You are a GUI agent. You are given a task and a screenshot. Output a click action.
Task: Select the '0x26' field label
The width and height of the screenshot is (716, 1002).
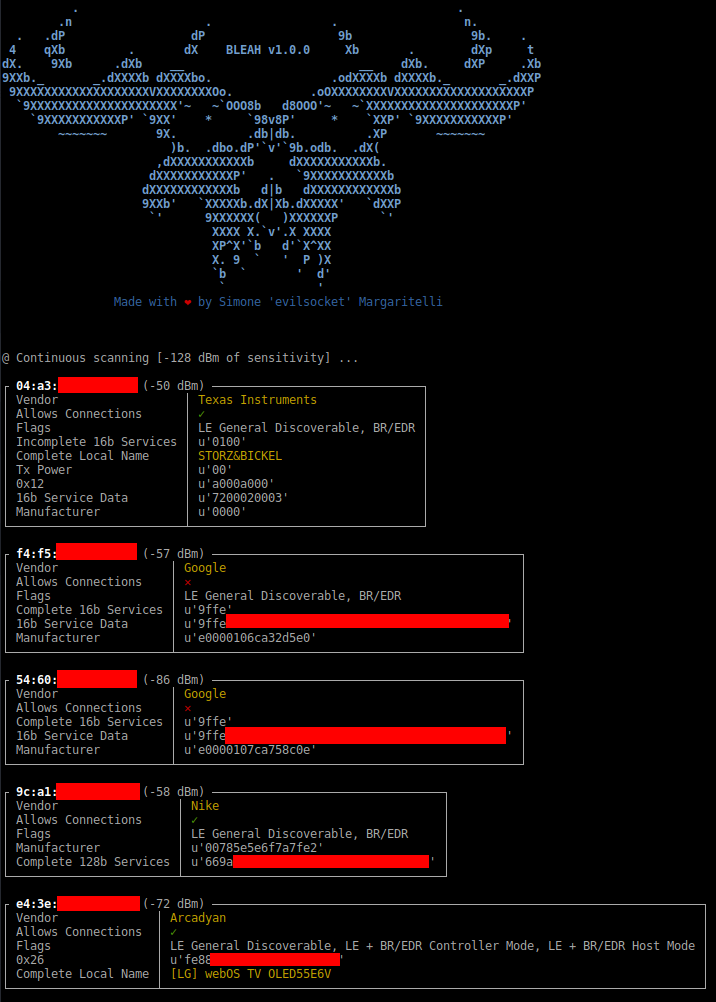pos(30,960)
